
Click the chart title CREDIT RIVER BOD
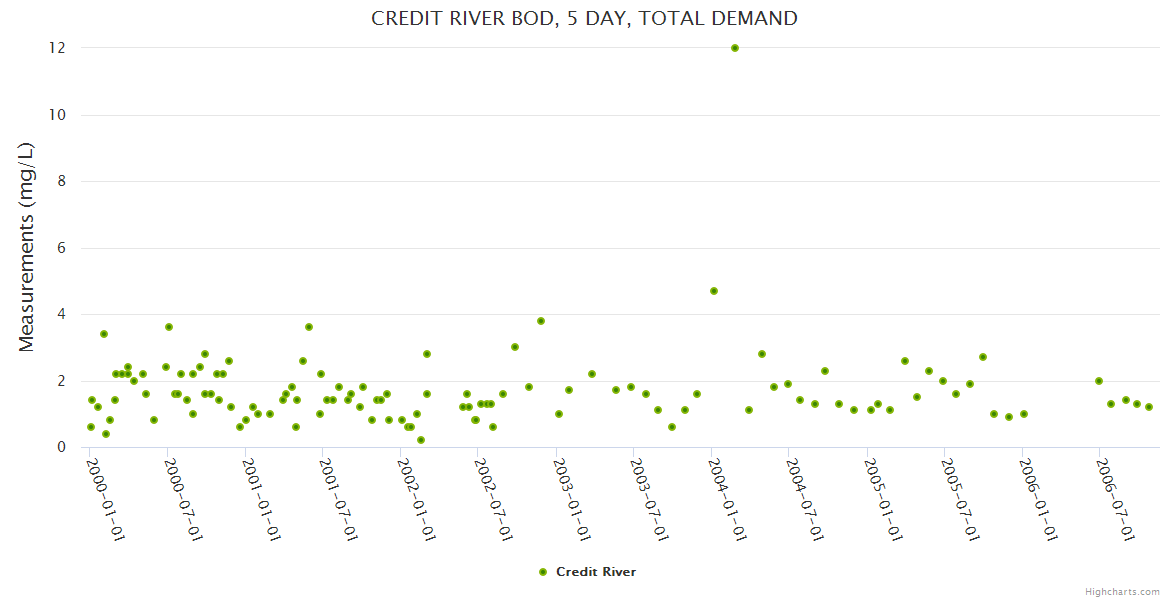click(584, 18)
